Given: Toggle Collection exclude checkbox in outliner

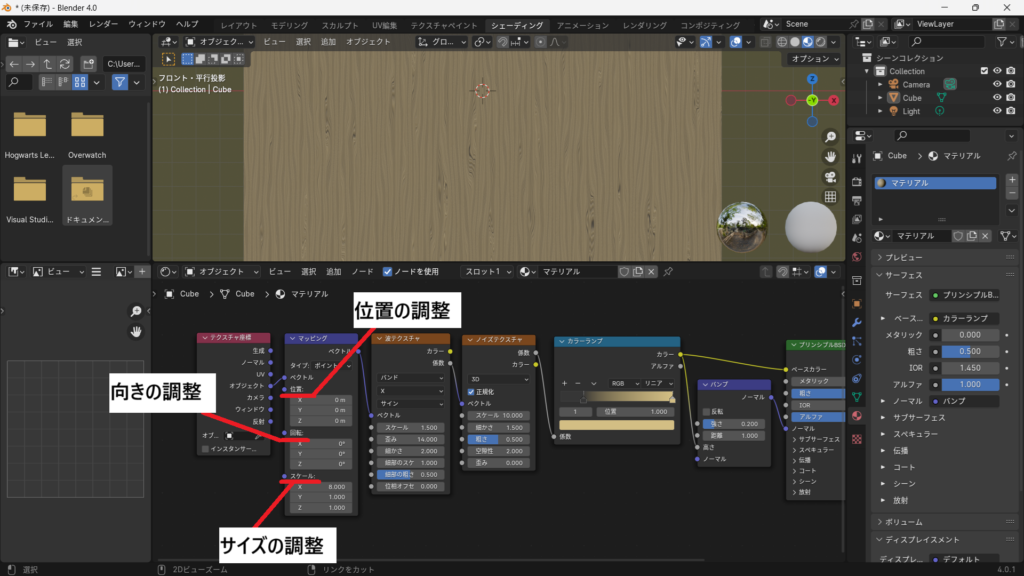Looking at the screenshot, I should click(984, 71).
